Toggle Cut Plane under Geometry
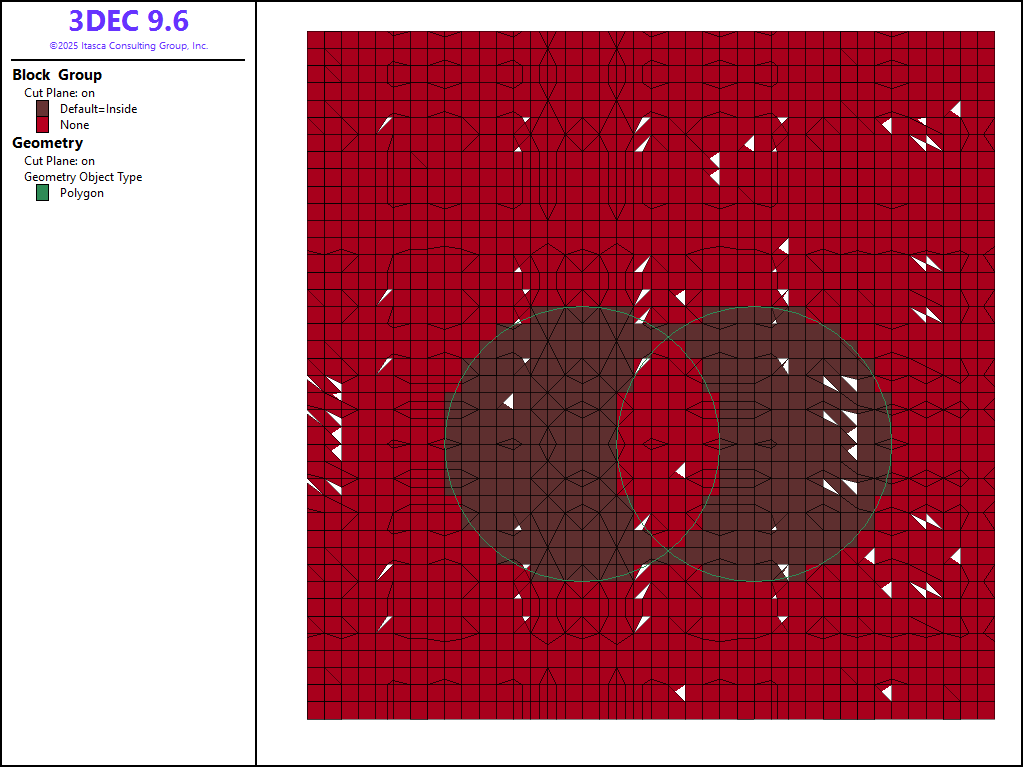Screen dimensions: 1024x768 (60, 161)
